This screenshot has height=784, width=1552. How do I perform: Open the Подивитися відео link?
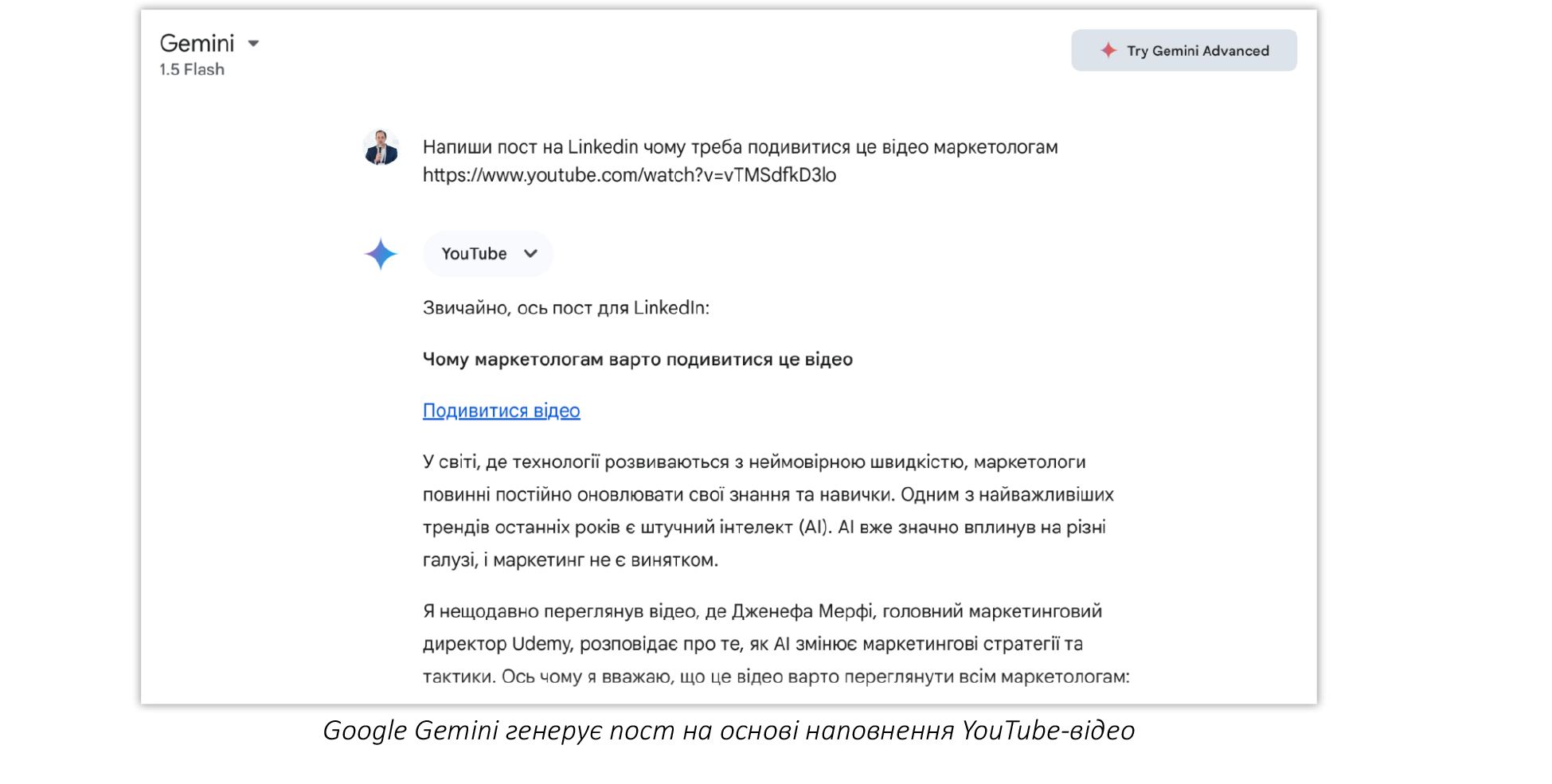coord(501,411)
